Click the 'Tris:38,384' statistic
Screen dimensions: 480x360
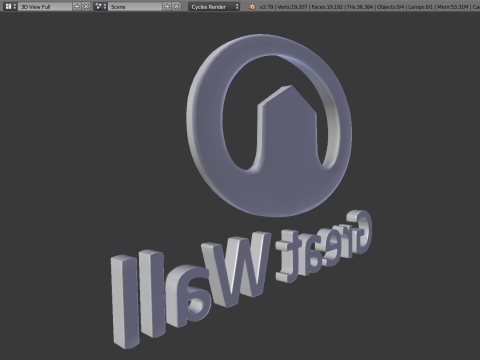[360, 7]
